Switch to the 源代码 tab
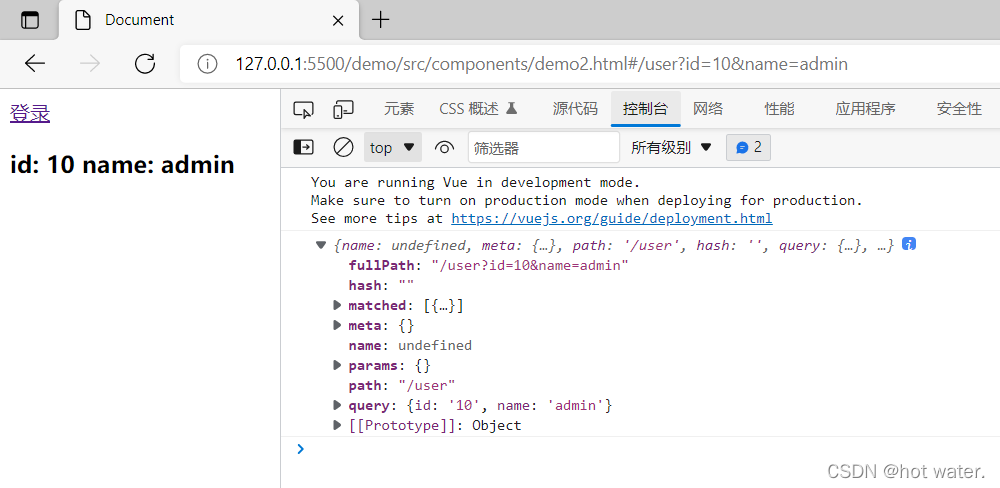Image resolution: width=1000 pixels, height=488 pixels. 575,109
